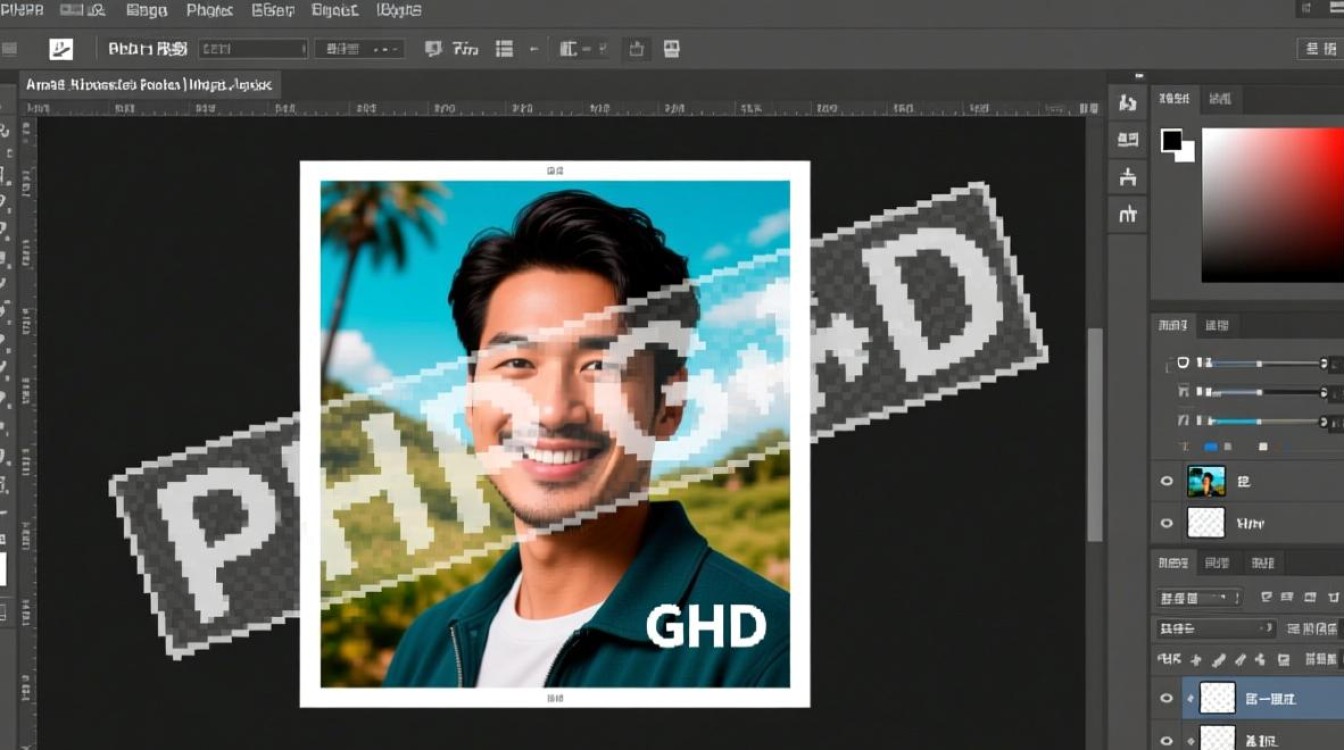
Task: Open the first dropdown in the options bar
Action: [253, 49]
